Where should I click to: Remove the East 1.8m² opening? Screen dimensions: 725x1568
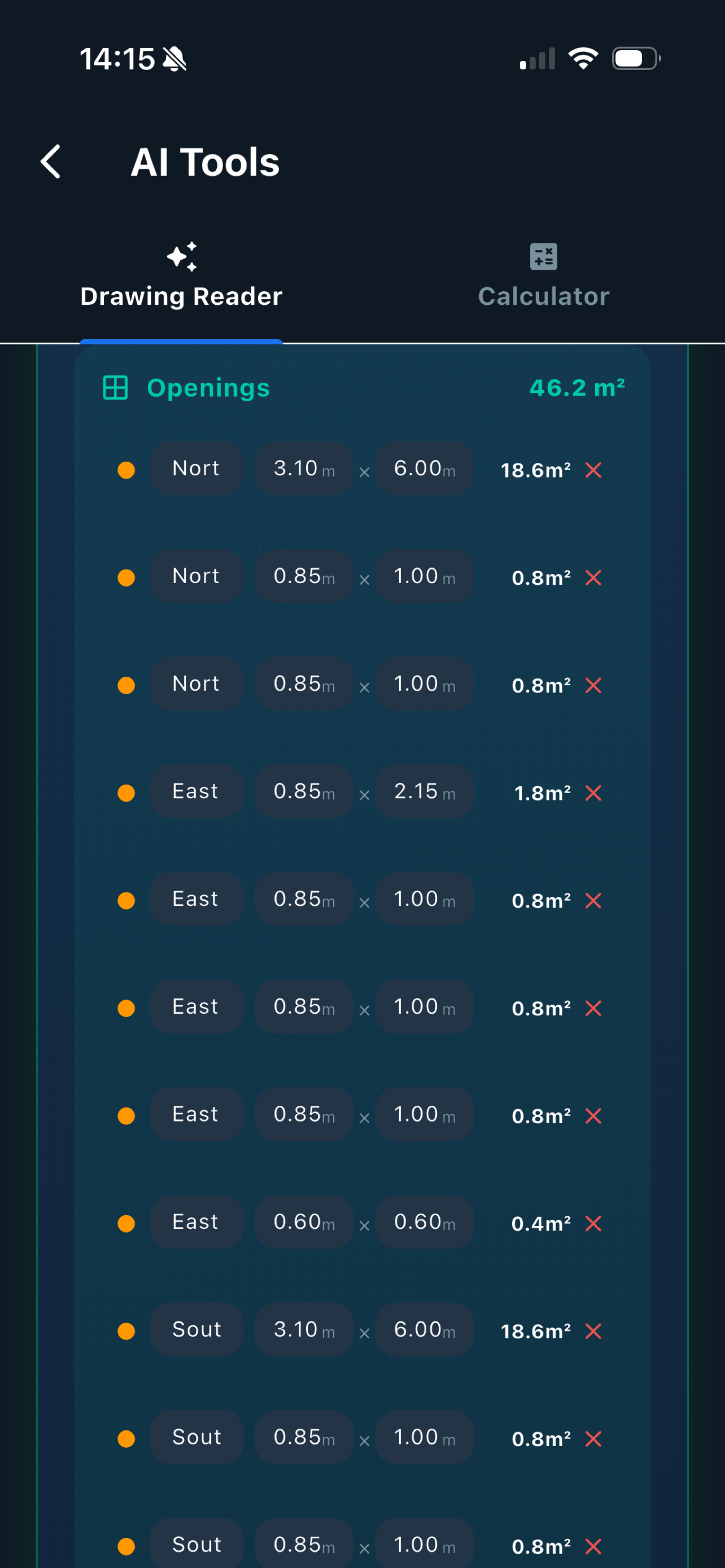tap(593, 793)
